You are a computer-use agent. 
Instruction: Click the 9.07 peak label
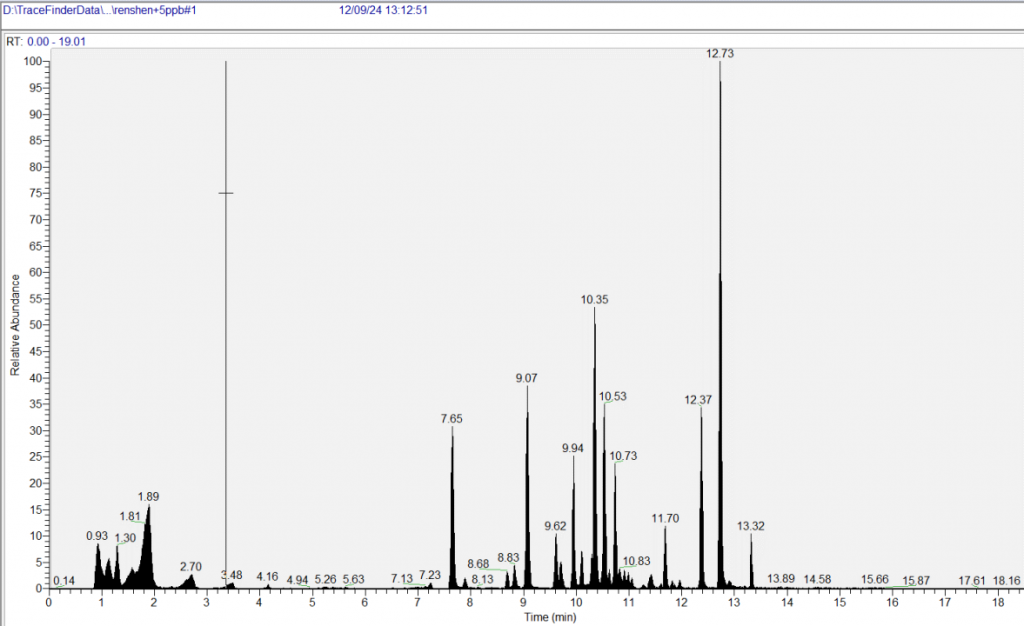[527, 378]
